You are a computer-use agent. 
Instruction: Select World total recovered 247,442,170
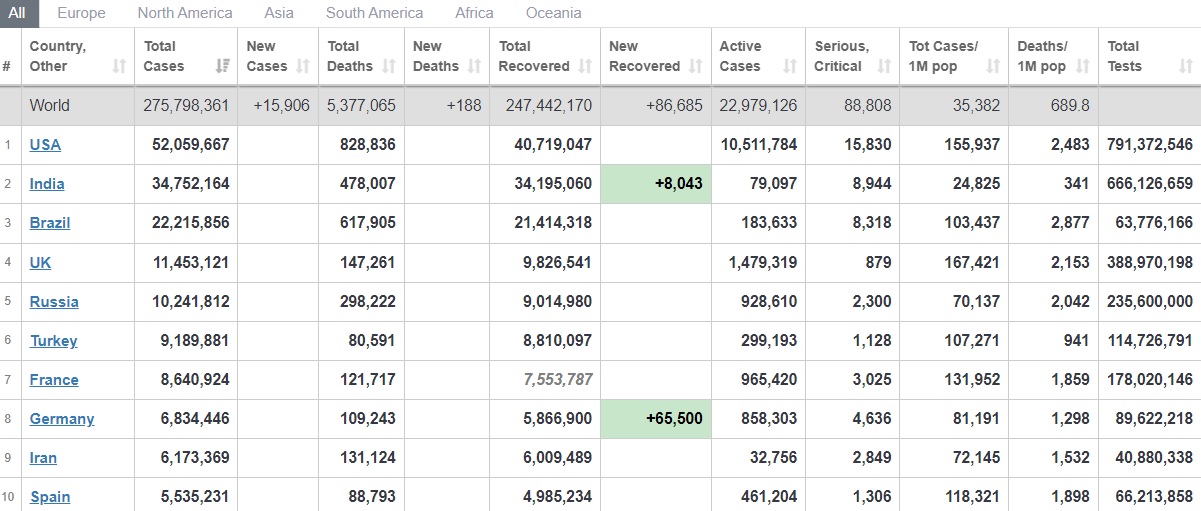549,106
